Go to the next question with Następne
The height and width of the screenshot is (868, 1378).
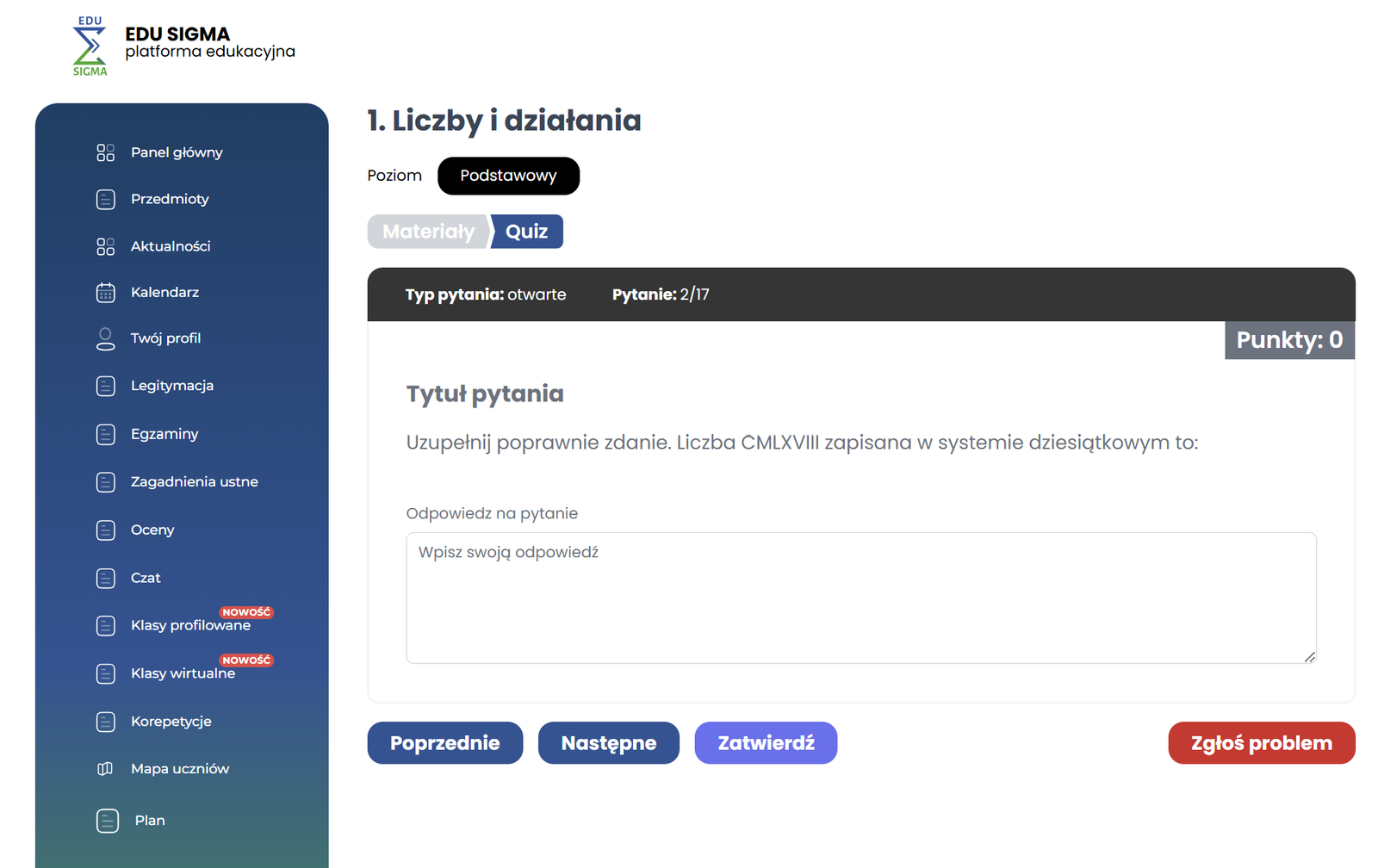[x=608, y=743]
